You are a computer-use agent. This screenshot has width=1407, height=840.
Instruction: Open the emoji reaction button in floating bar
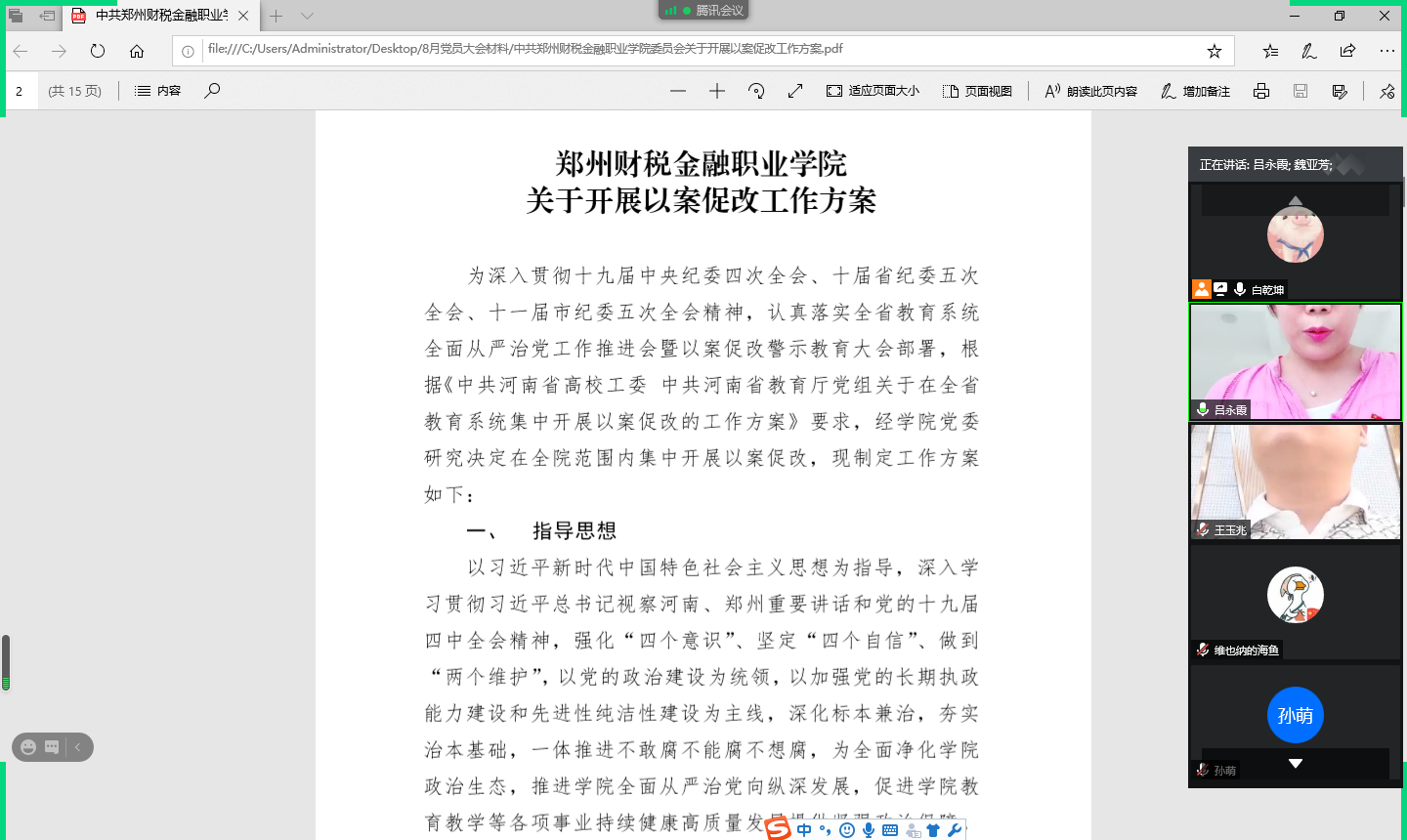coord(28,747)
